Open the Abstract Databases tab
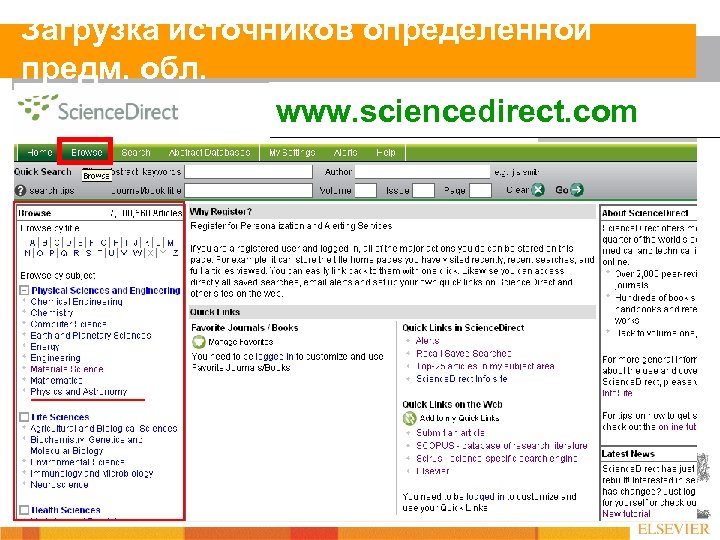The image size is (720, 540). point(209,152)
